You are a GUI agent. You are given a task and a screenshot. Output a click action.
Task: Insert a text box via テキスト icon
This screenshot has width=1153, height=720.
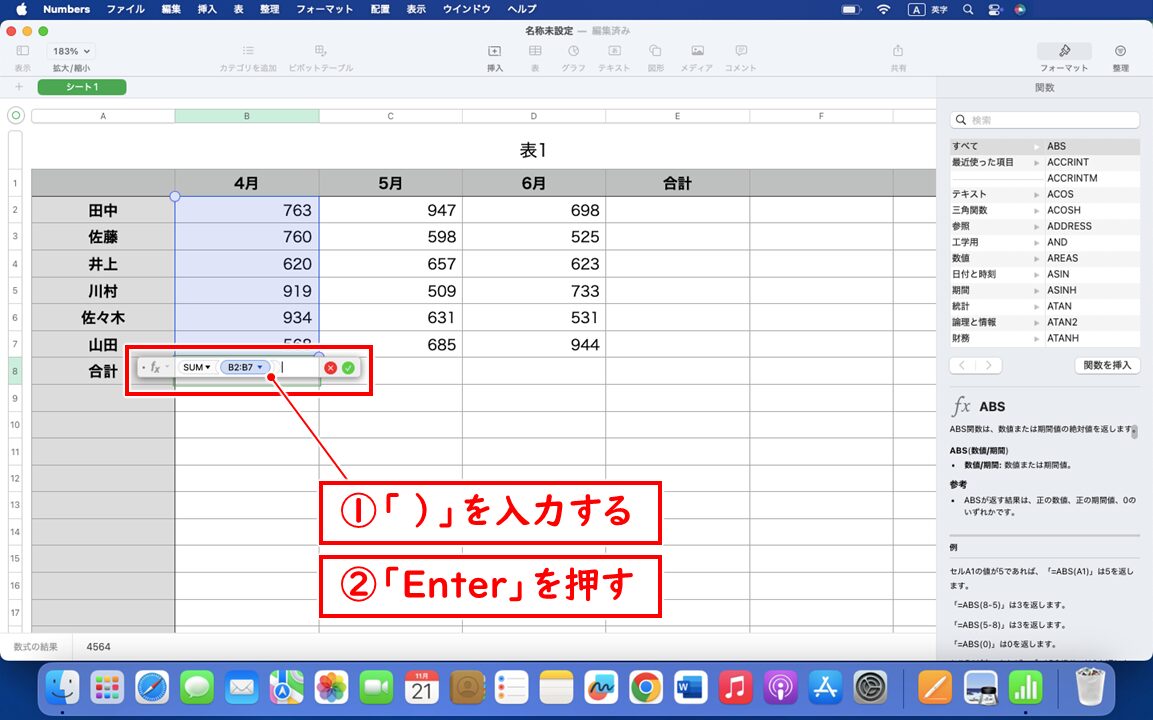[613, 55]
